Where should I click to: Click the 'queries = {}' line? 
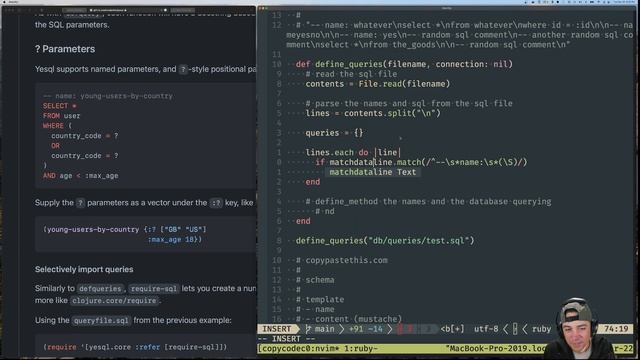click(x=334, y=133)
